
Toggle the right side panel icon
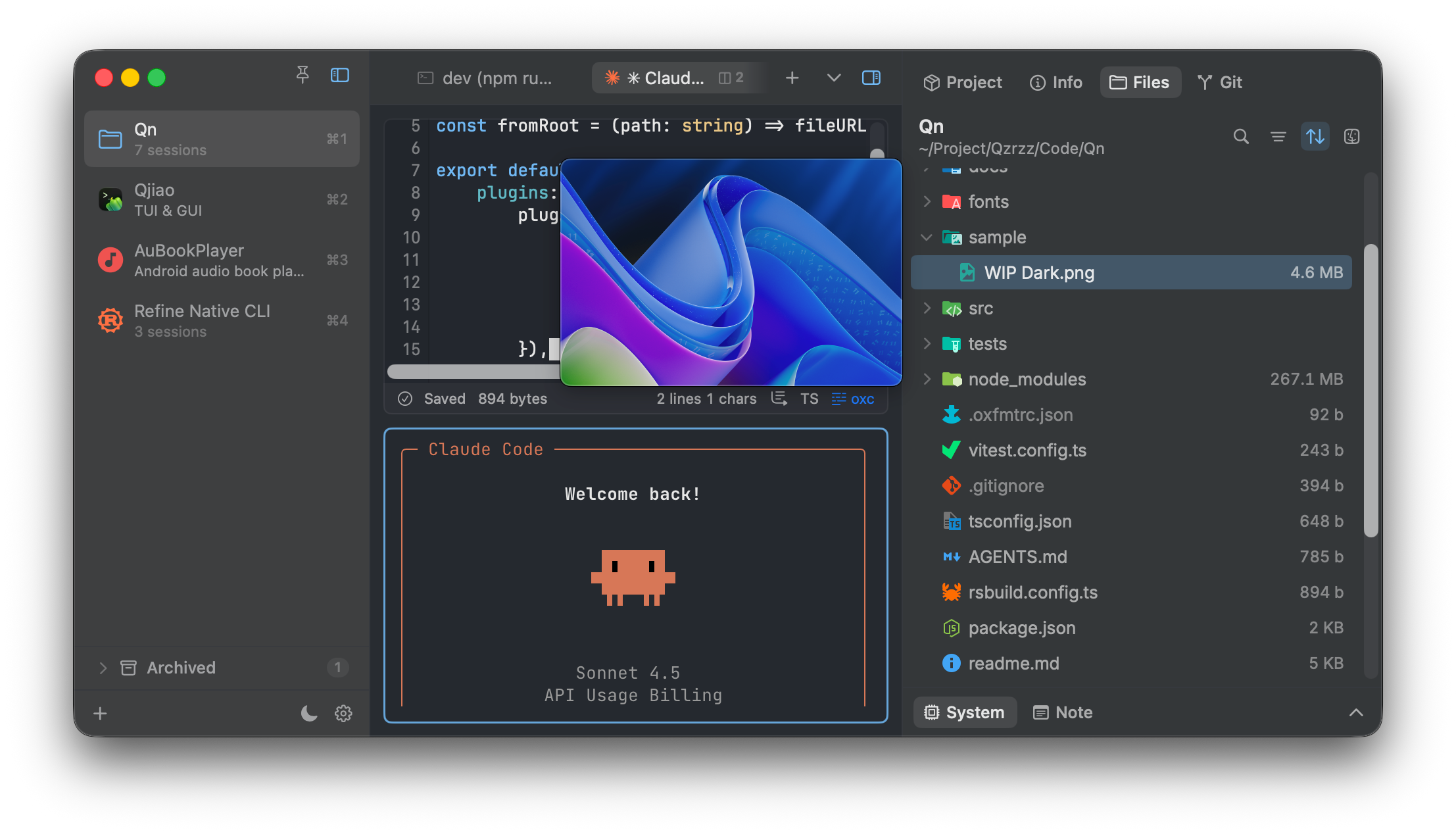point(871,78)
